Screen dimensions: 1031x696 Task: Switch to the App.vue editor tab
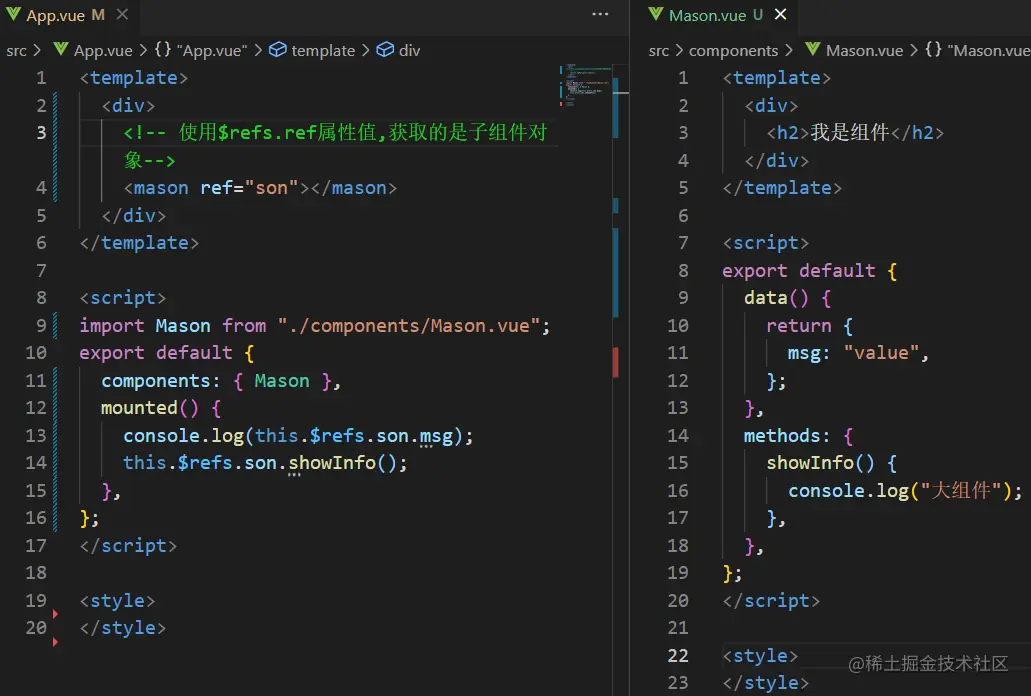(x=69, y=15)
